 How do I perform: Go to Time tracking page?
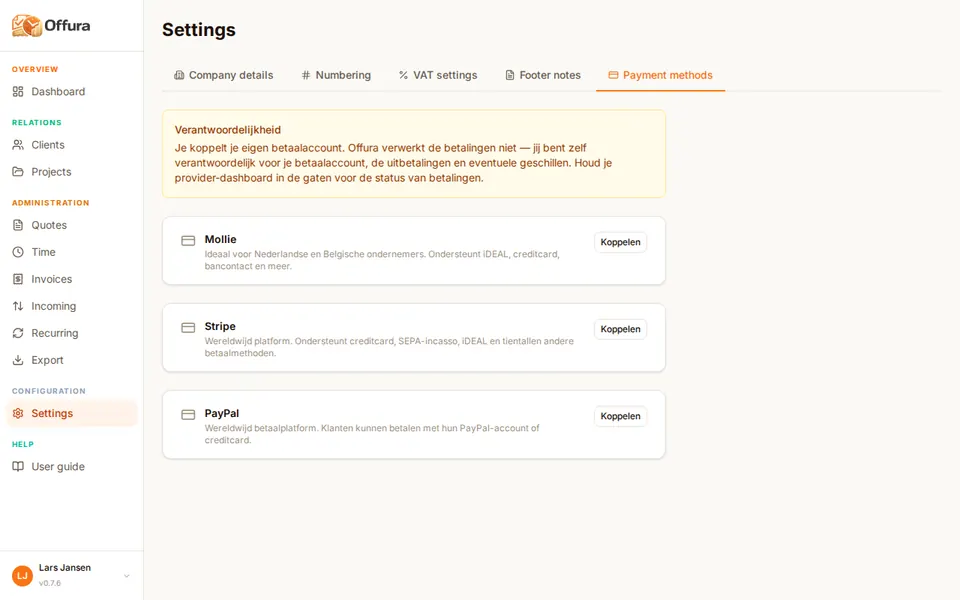(72, 252)
